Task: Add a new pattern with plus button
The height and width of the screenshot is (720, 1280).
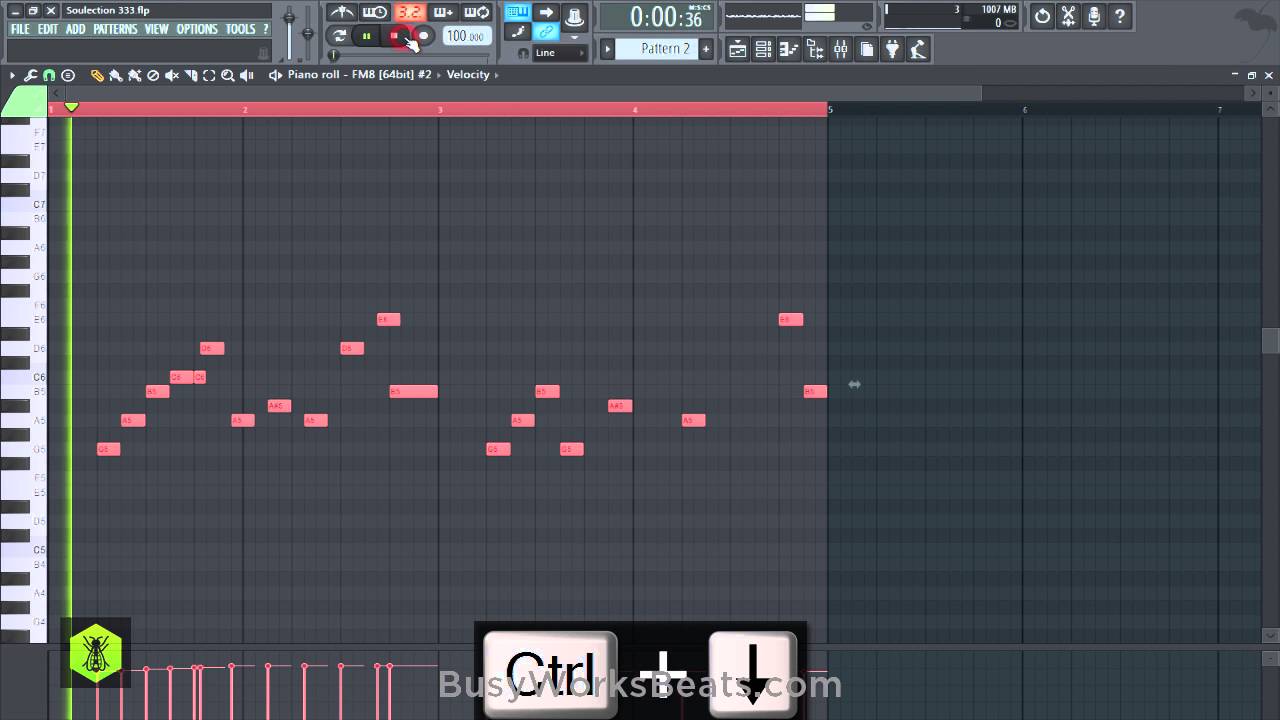Action: (706, 49)
